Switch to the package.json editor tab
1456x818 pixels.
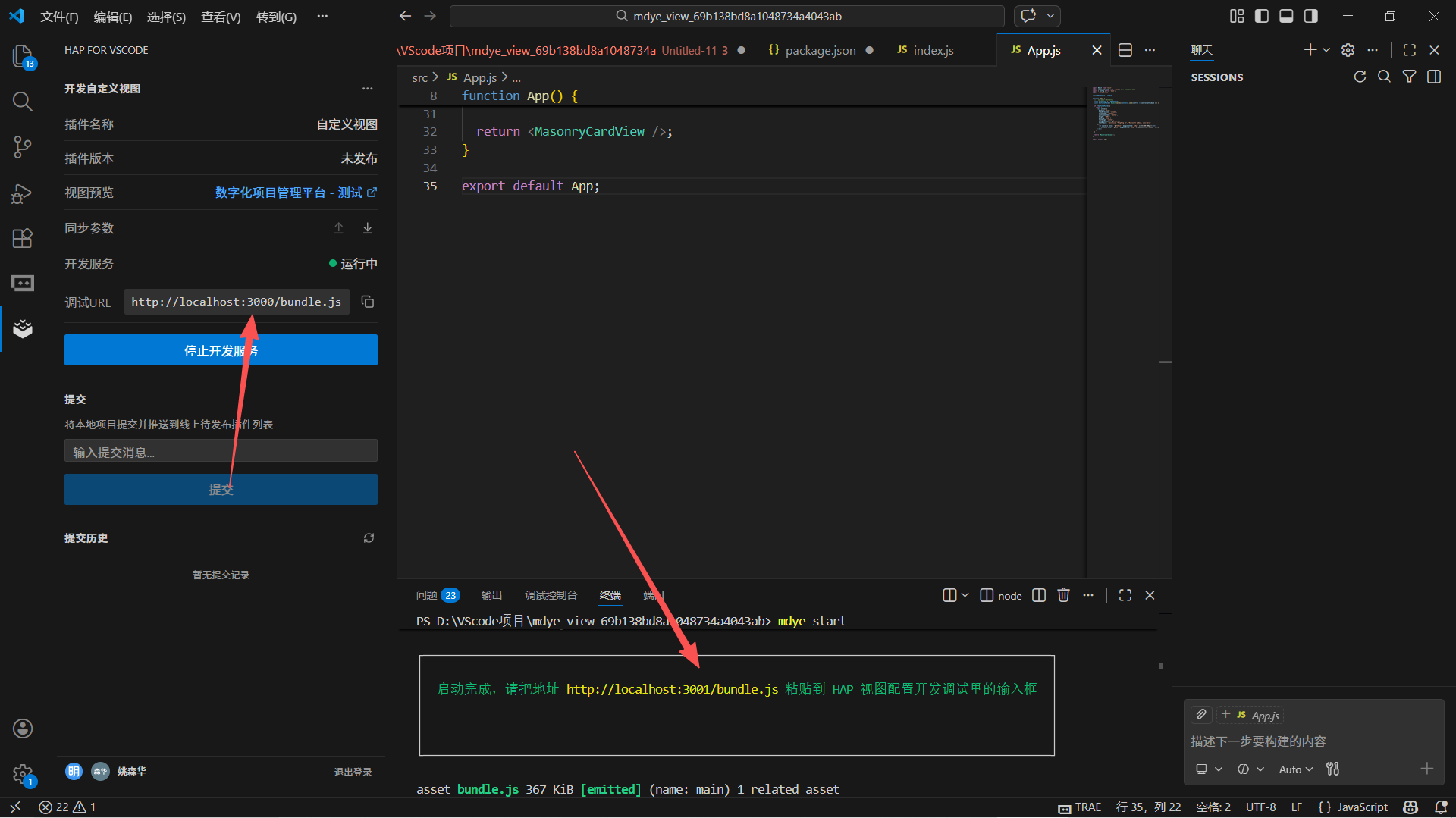pos(820,50)
